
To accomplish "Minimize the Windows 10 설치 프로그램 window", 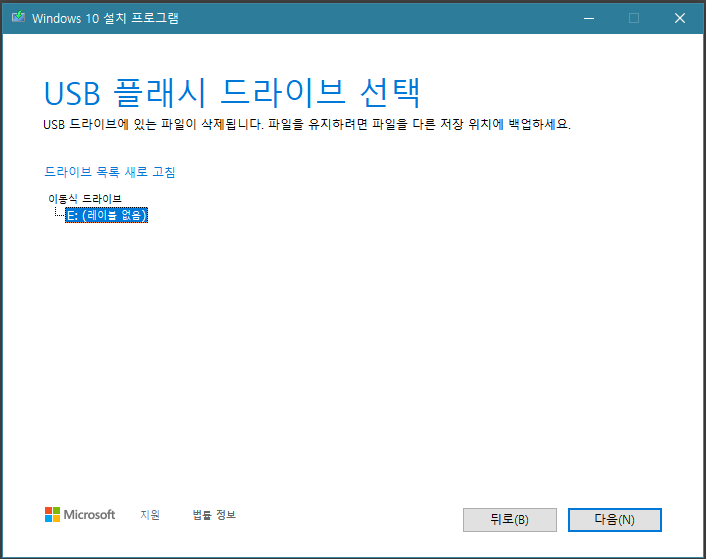I will click(589, 18).
